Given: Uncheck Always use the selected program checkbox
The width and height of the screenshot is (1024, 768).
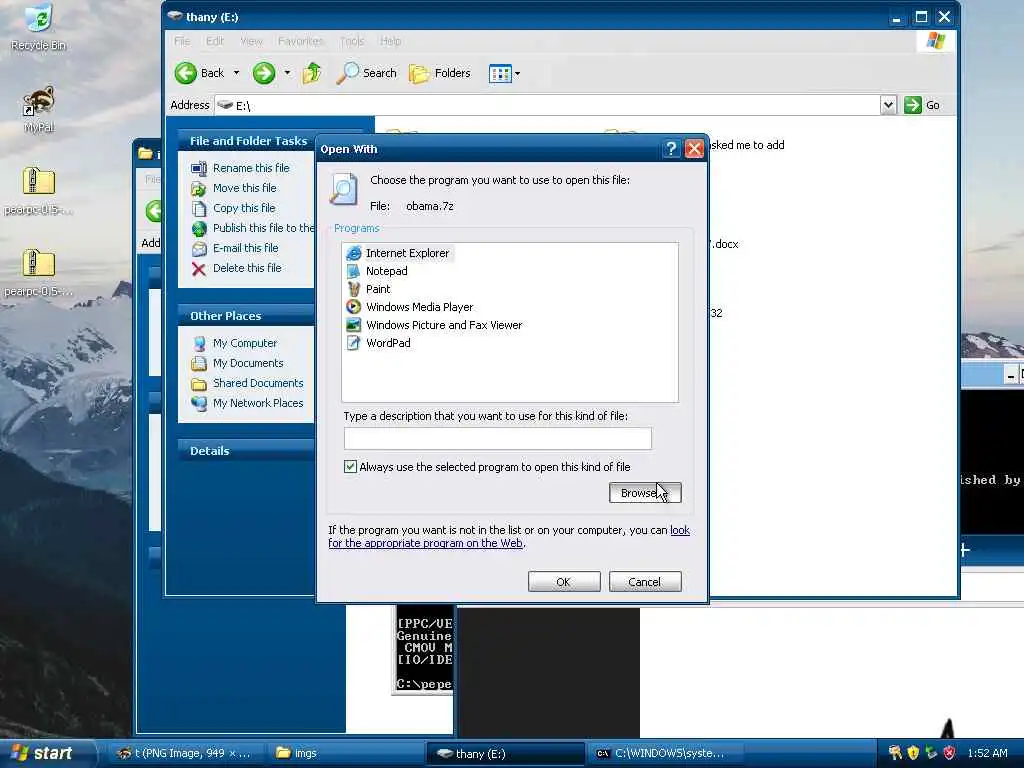Looking at the screenshot, I should point(350,466).
